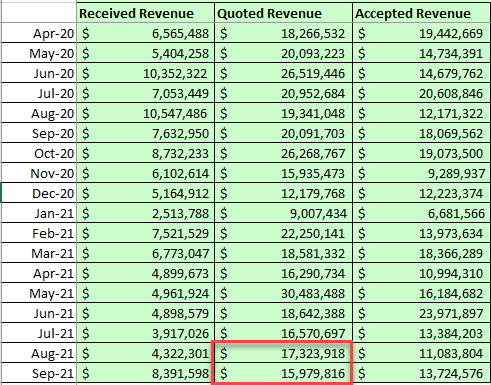This screenshot has width=491, height=385.
Task: Click the Sep-20 date cell
Action: pyautogui.click(x=39, y=133)
